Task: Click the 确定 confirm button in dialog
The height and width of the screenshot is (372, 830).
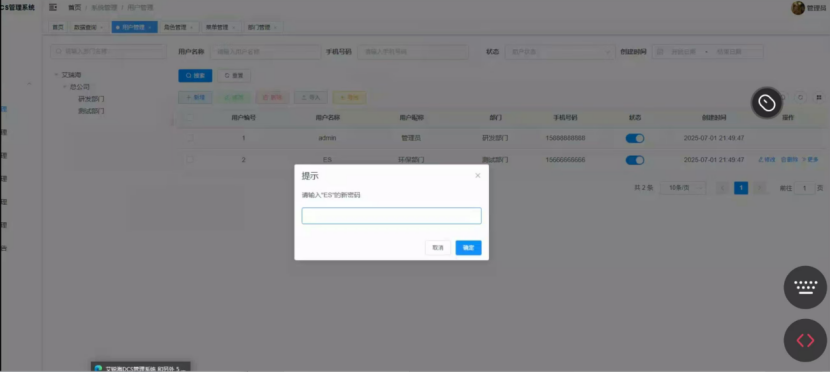Action: (x=468, y=248)
